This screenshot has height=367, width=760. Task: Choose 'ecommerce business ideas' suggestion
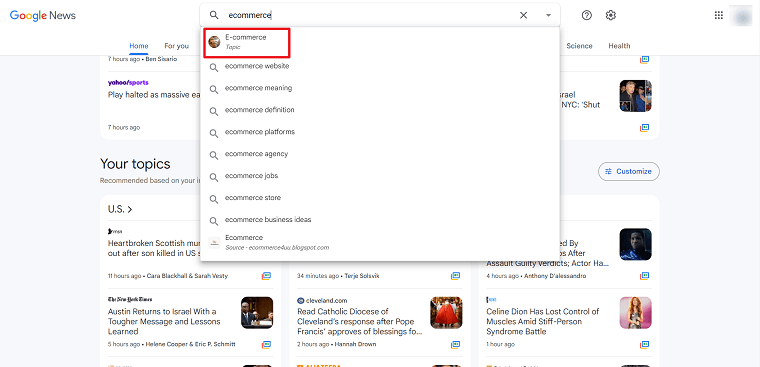[x=380, y=220]
